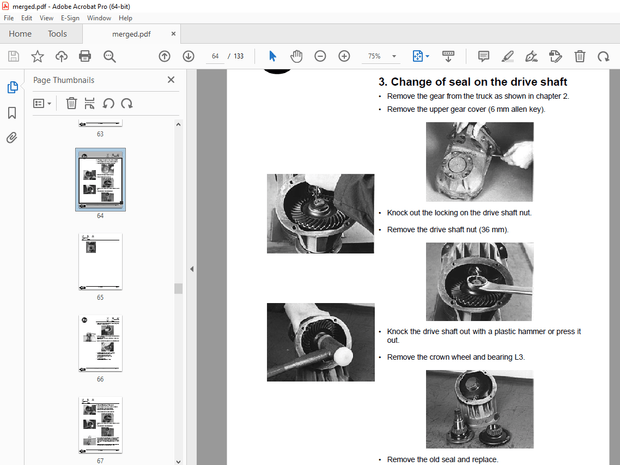Open the Help menu
Screen dimensions: 620x465
pyautogui.click(x=125, y=18)
